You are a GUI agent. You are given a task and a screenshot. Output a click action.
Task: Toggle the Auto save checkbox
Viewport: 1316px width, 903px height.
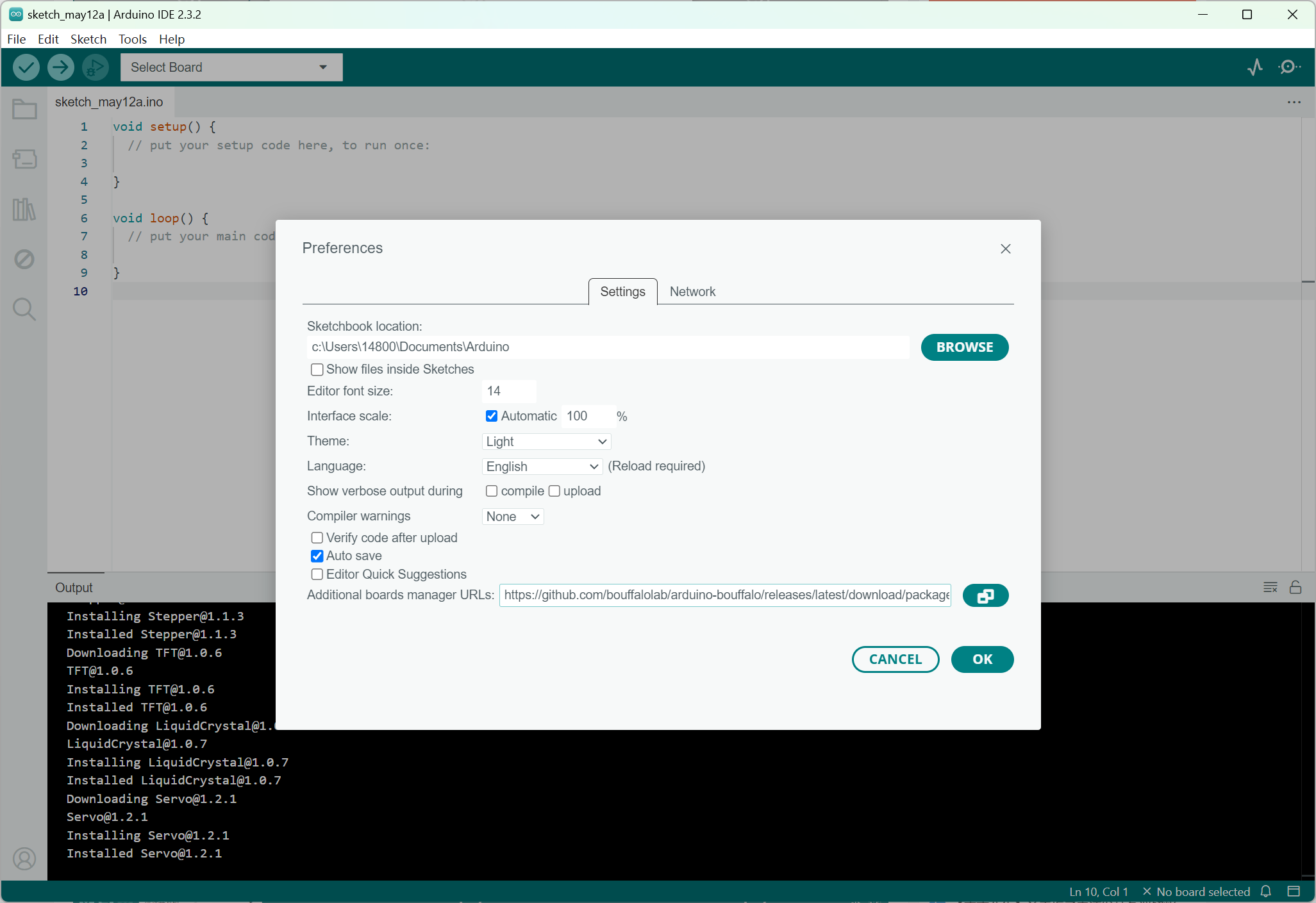click(317, 556)
